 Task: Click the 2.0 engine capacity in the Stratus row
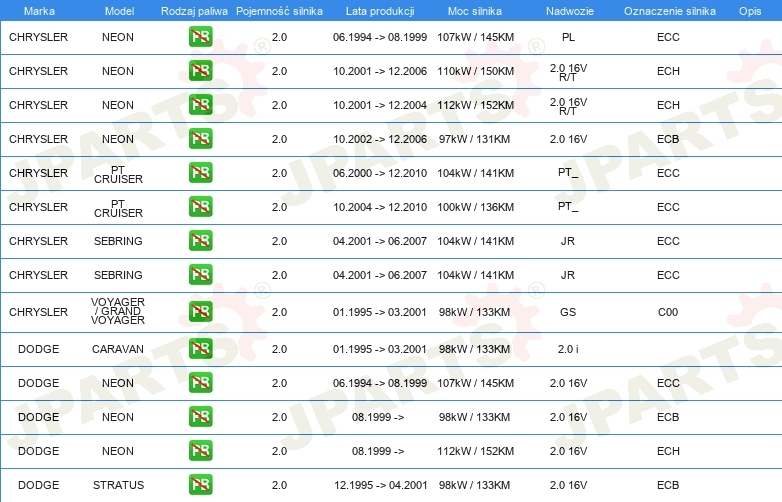coord(279,485)
